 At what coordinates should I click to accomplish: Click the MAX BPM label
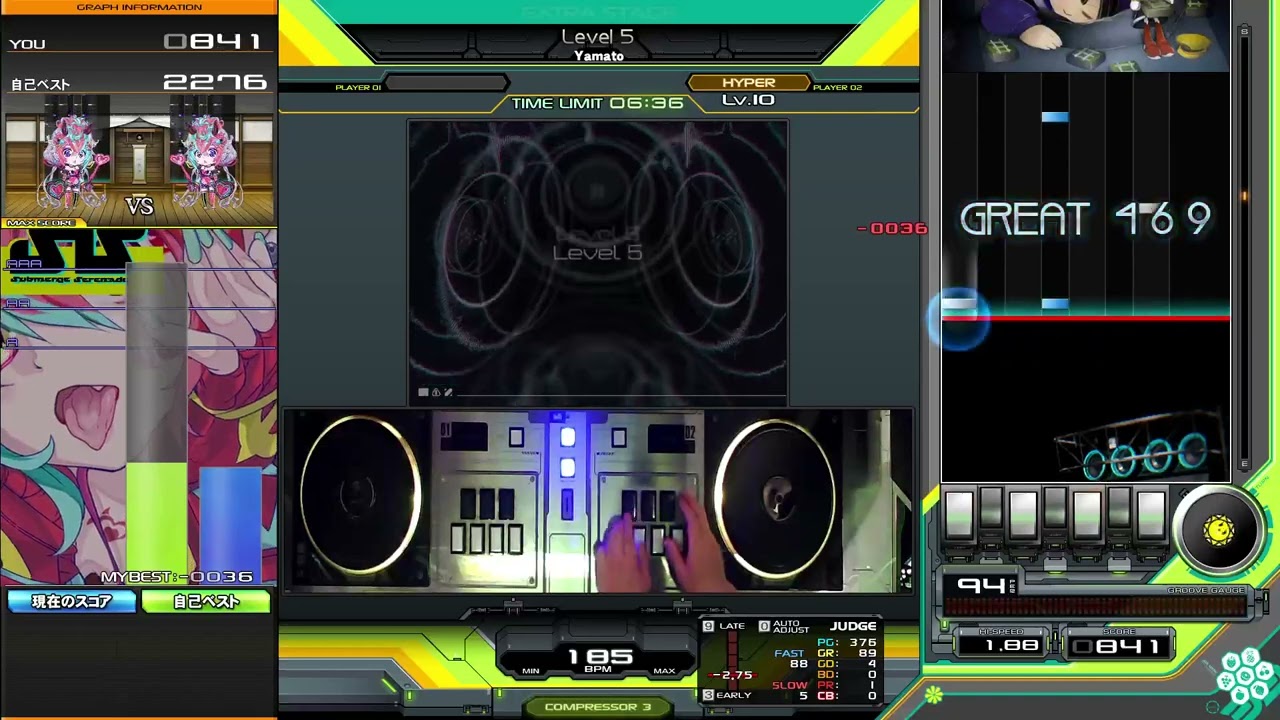click(664, 671)
